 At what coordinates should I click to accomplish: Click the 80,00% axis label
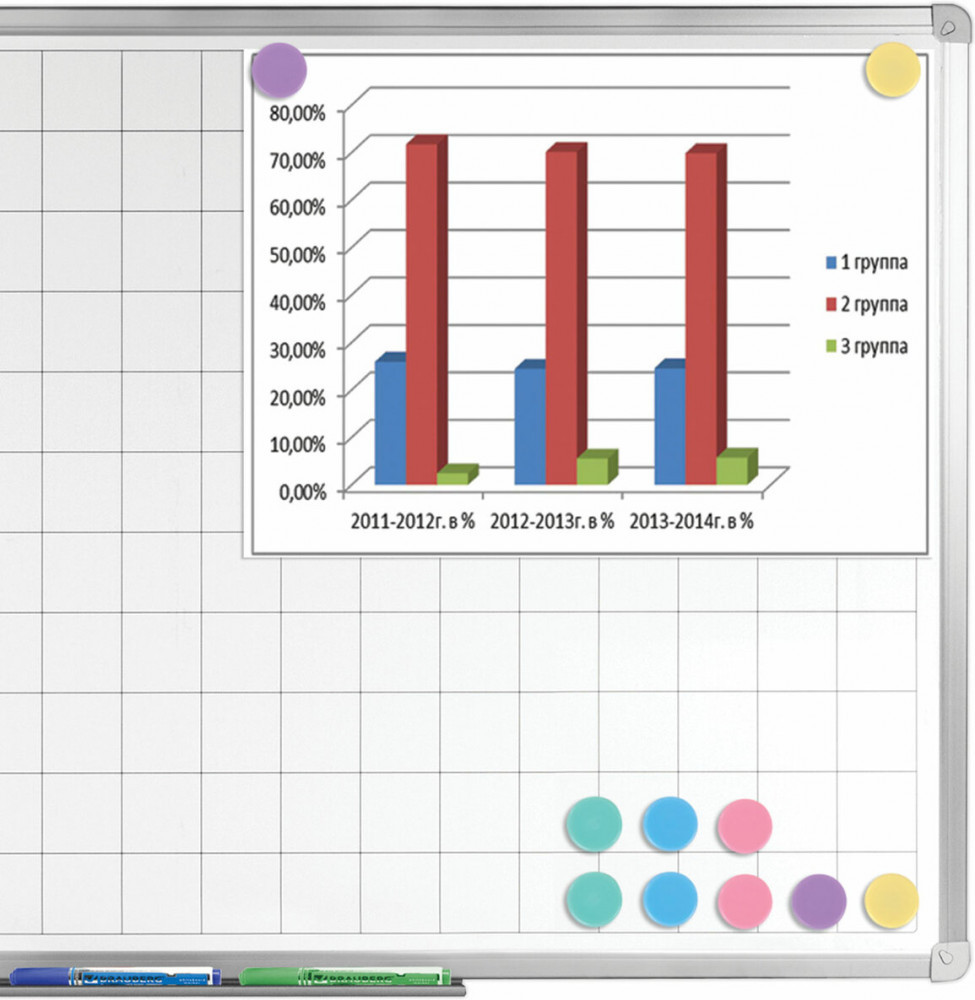298,113
